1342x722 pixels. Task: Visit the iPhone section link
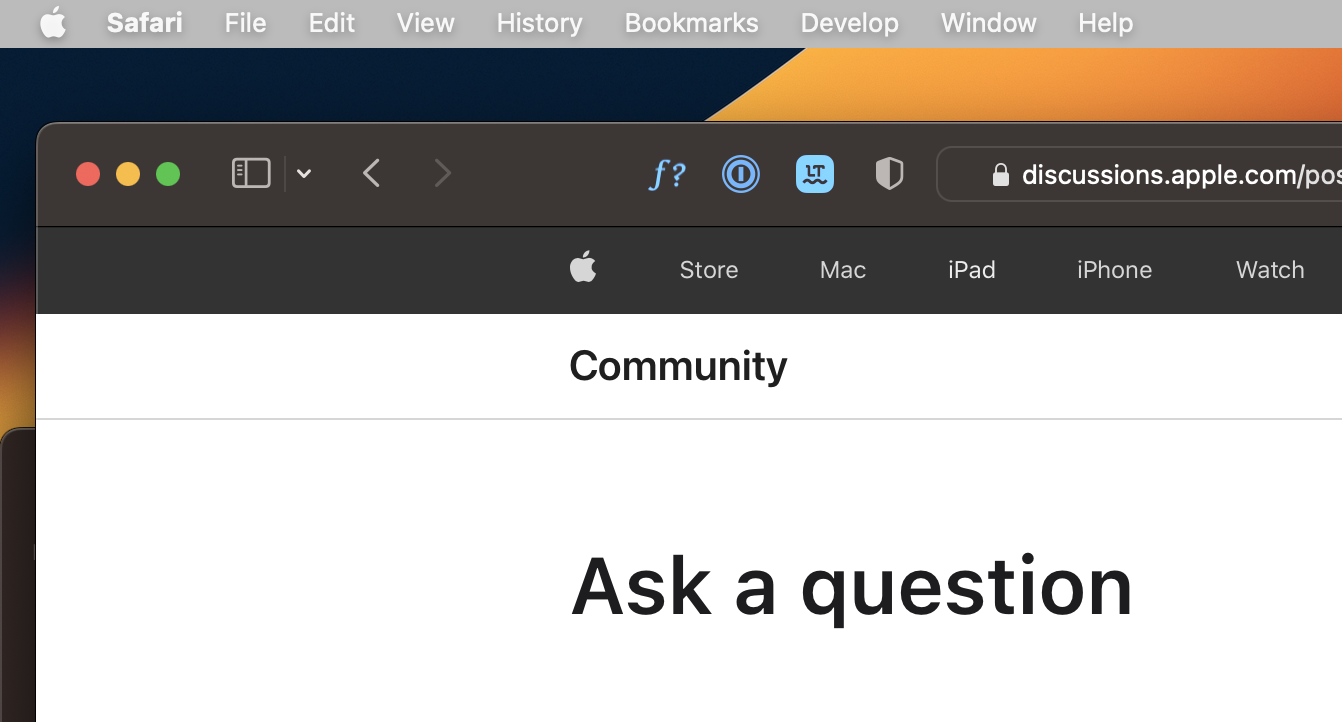[x=1114, y=270]
